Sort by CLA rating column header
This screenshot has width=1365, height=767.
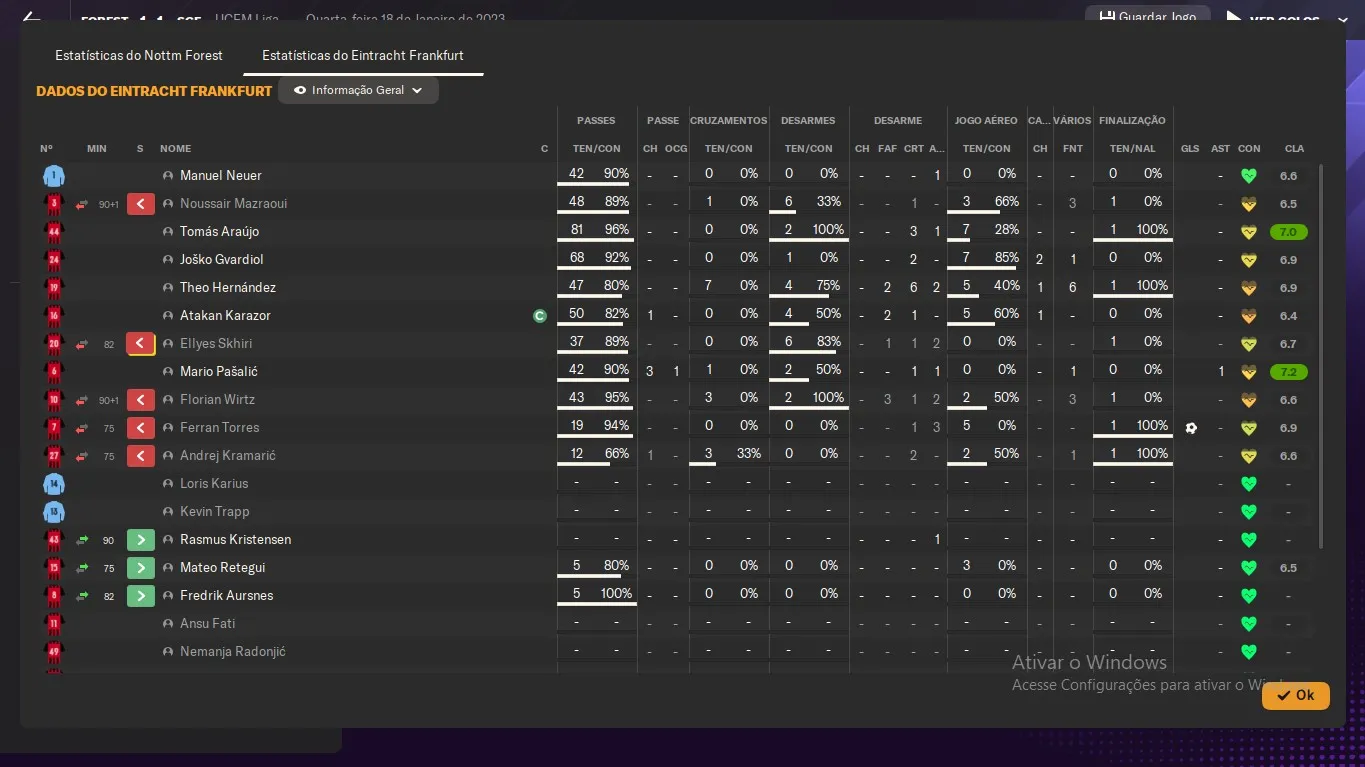[x=1294, y=149]
